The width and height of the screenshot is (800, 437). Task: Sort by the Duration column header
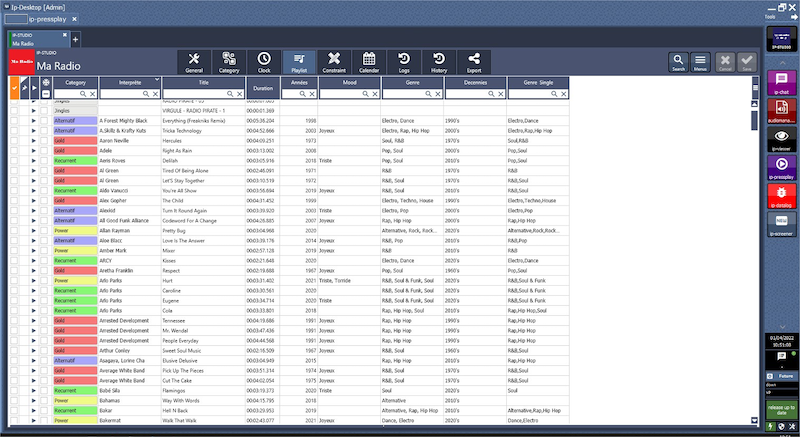[x=263, y=88]
